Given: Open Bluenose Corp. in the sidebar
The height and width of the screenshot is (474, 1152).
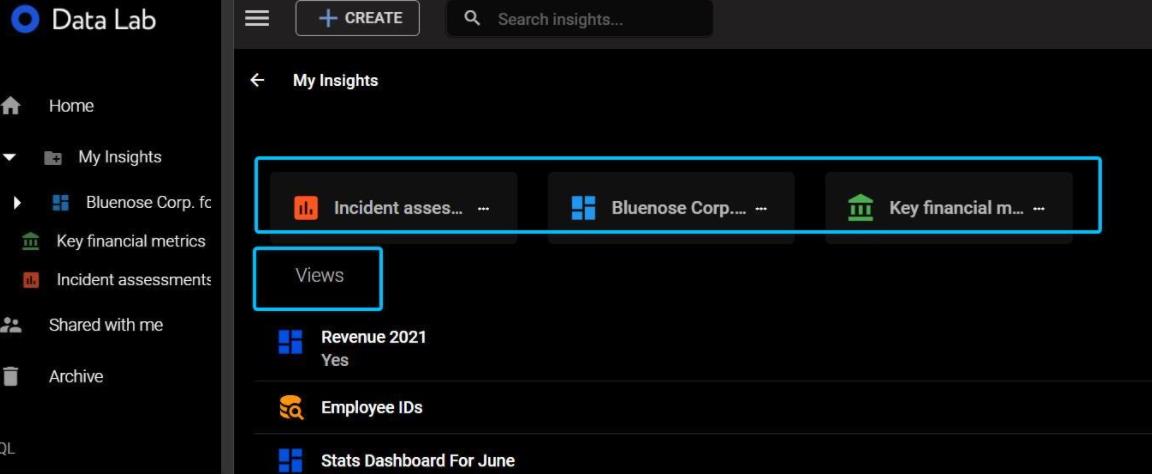Looking at the screenshot, I should [x=148, y=202].
